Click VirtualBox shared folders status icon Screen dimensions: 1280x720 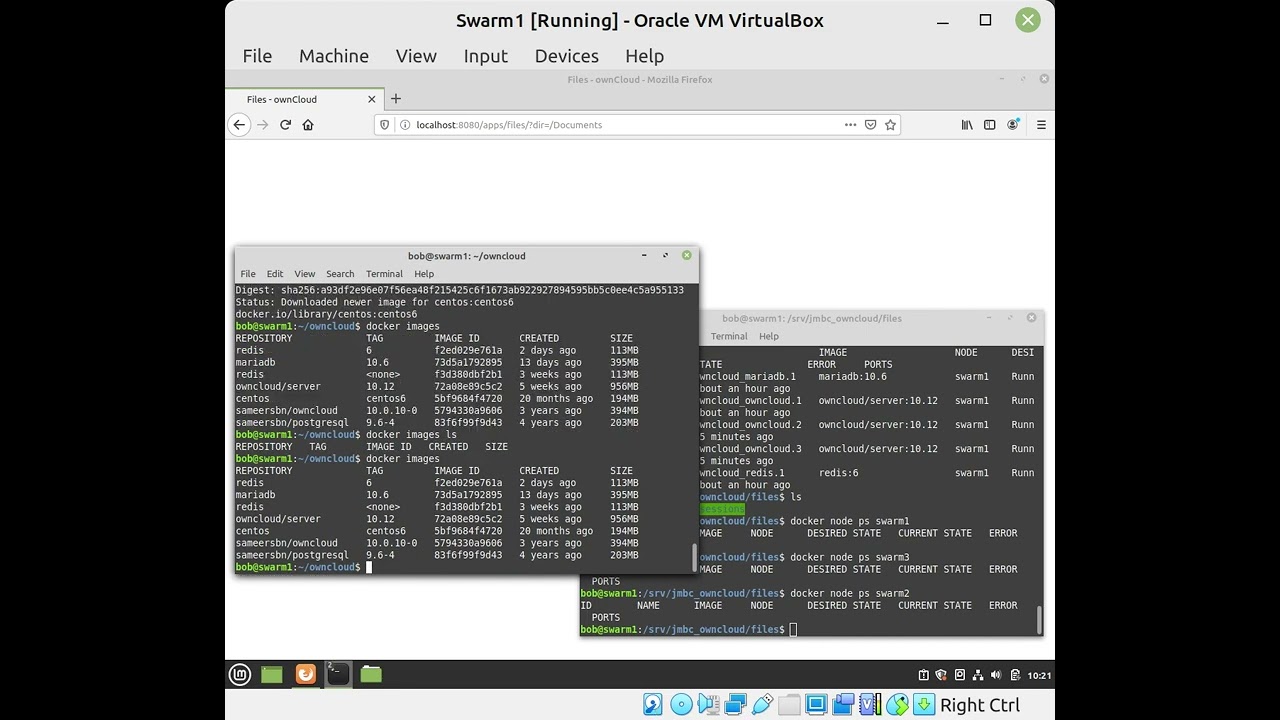pyautogui.click(x=789, y=705)
